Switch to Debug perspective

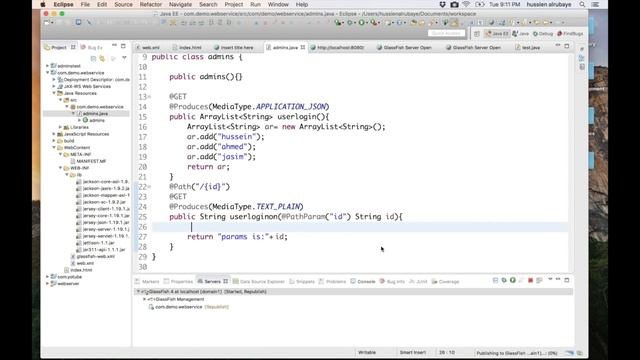tap(543, 34)
